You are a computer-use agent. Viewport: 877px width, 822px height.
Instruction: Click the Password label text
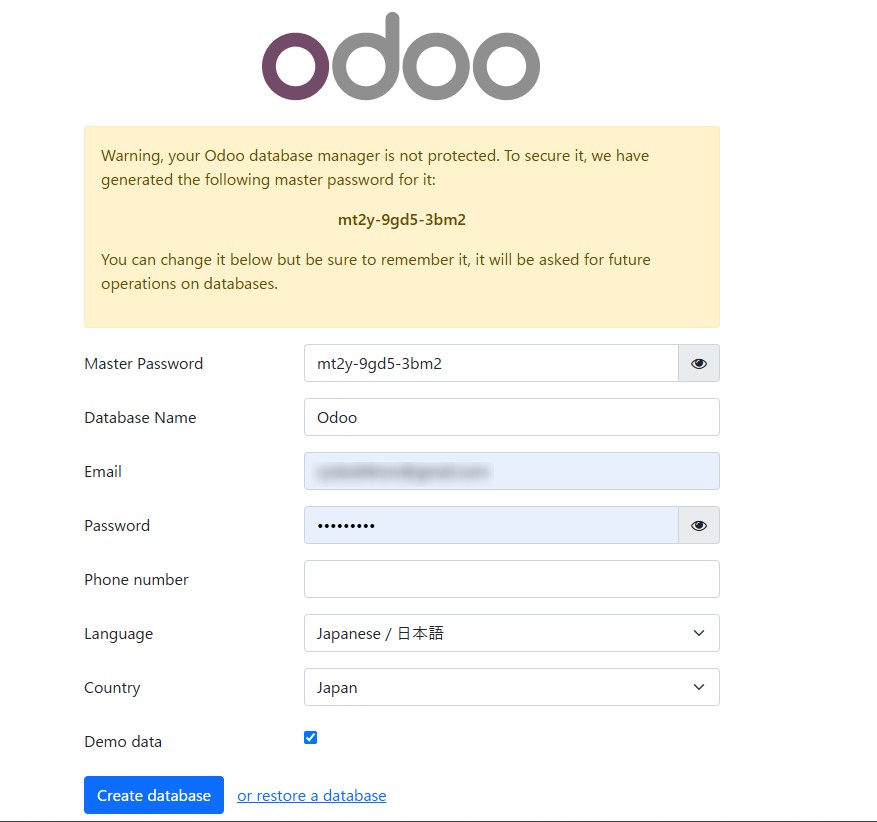pos(117,526)
